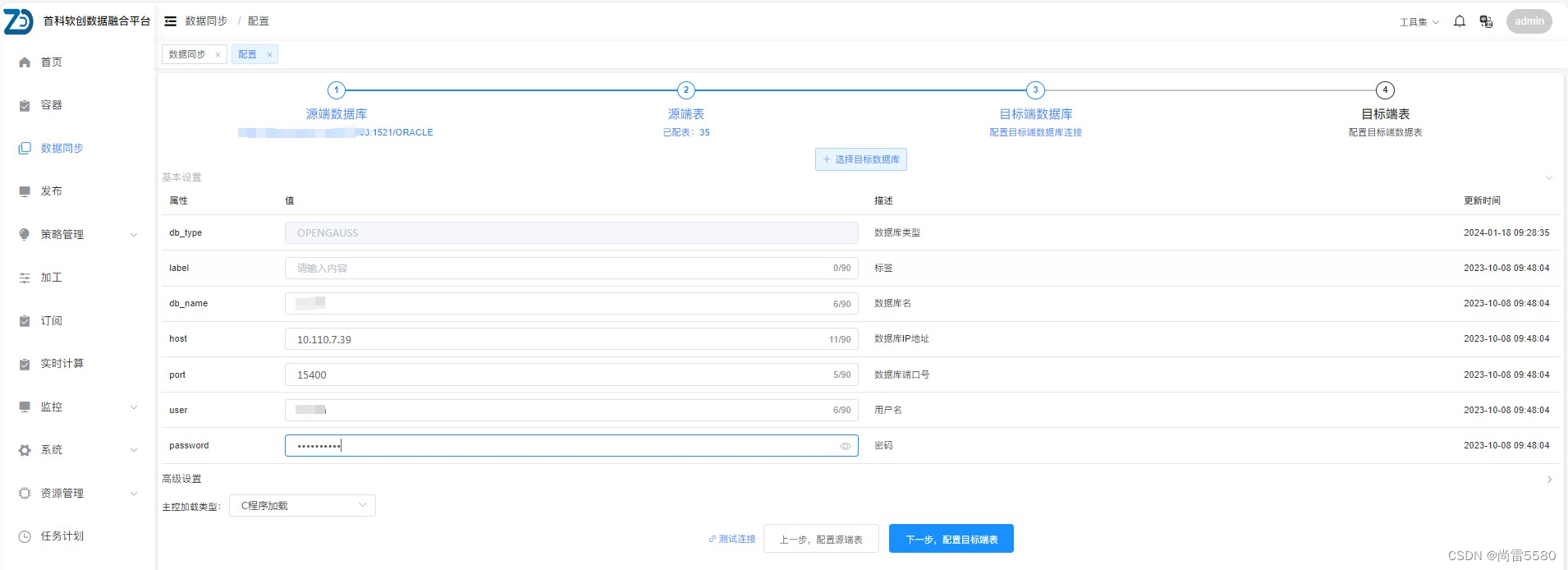Click the 数据库IP地址 description text
Image resolution: width=1568 pixels, height=570 pixels.
pyautogui.click(x=901, y=338)
